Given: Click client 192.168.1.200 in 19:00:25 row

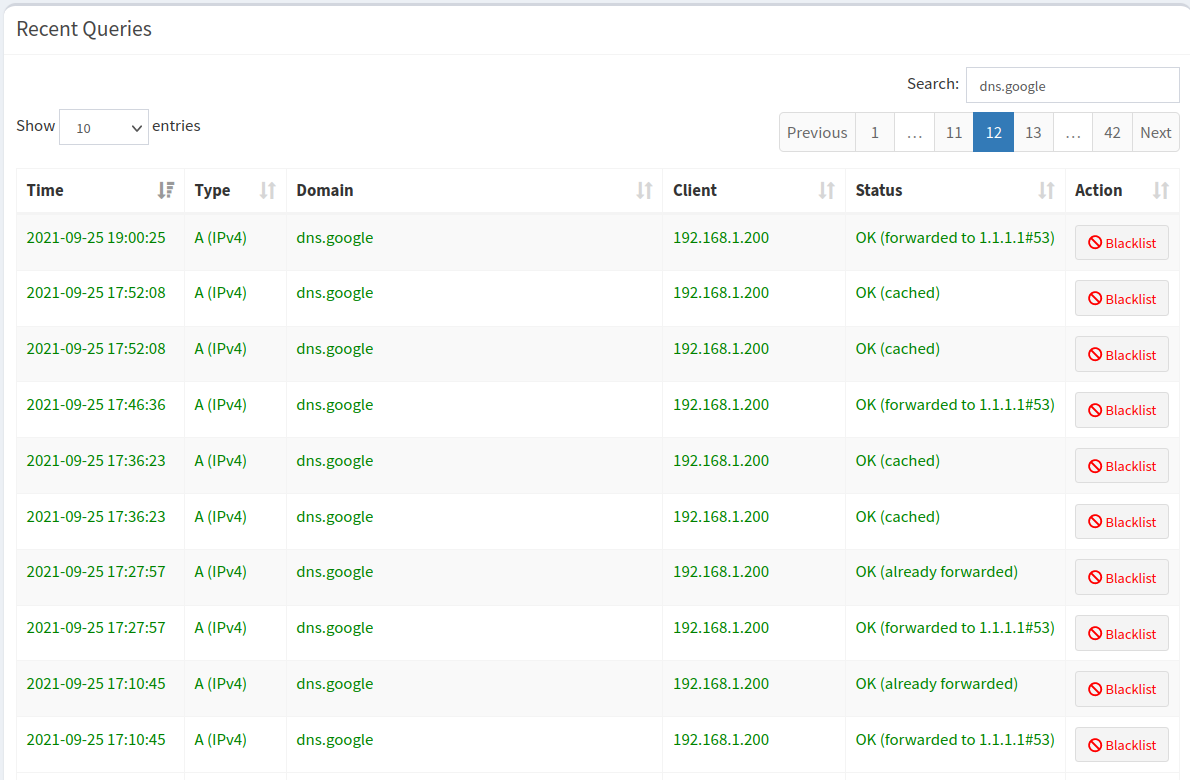Looking at the screenshot, I should 721,237.
